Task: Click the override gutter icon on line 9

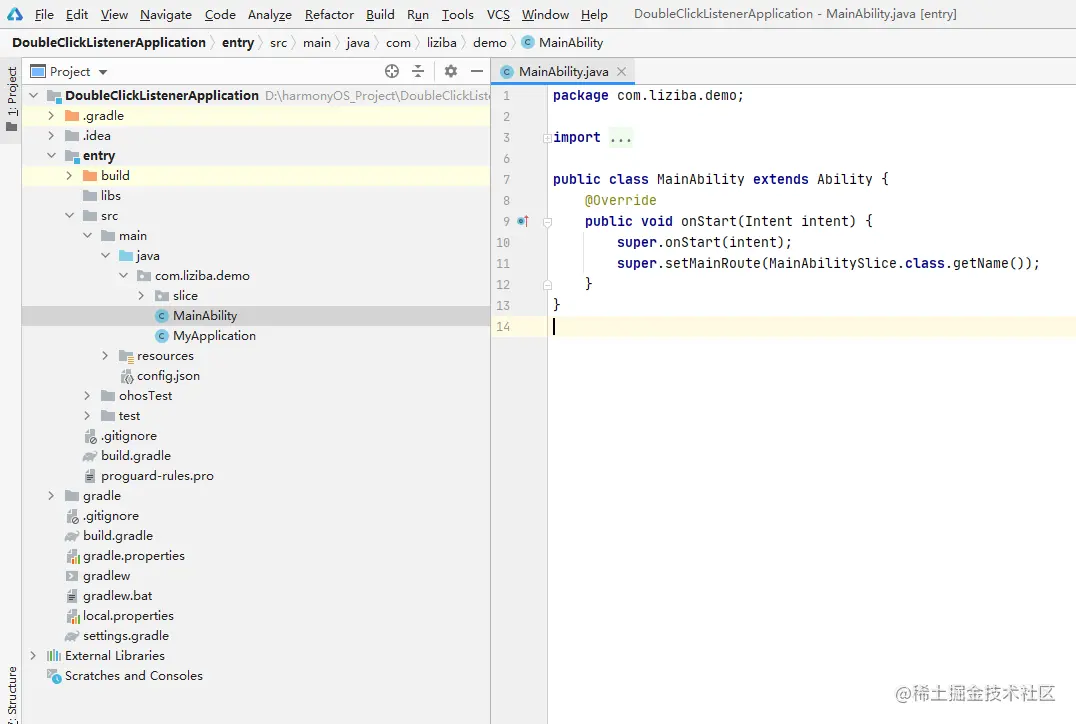Action: click(x=523, y=221)
